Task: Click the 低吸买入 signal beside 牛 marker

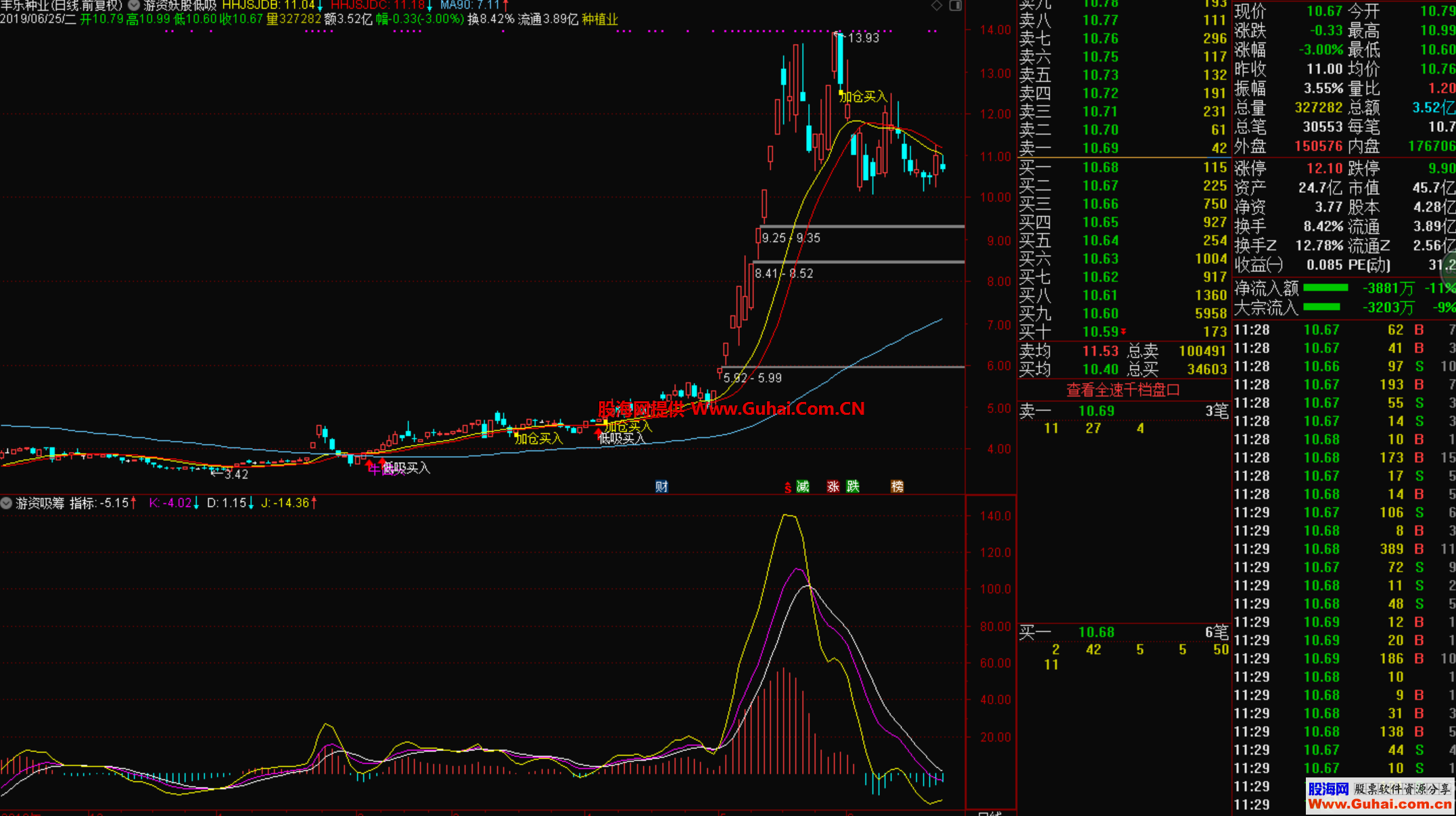Action: point(406,468)
